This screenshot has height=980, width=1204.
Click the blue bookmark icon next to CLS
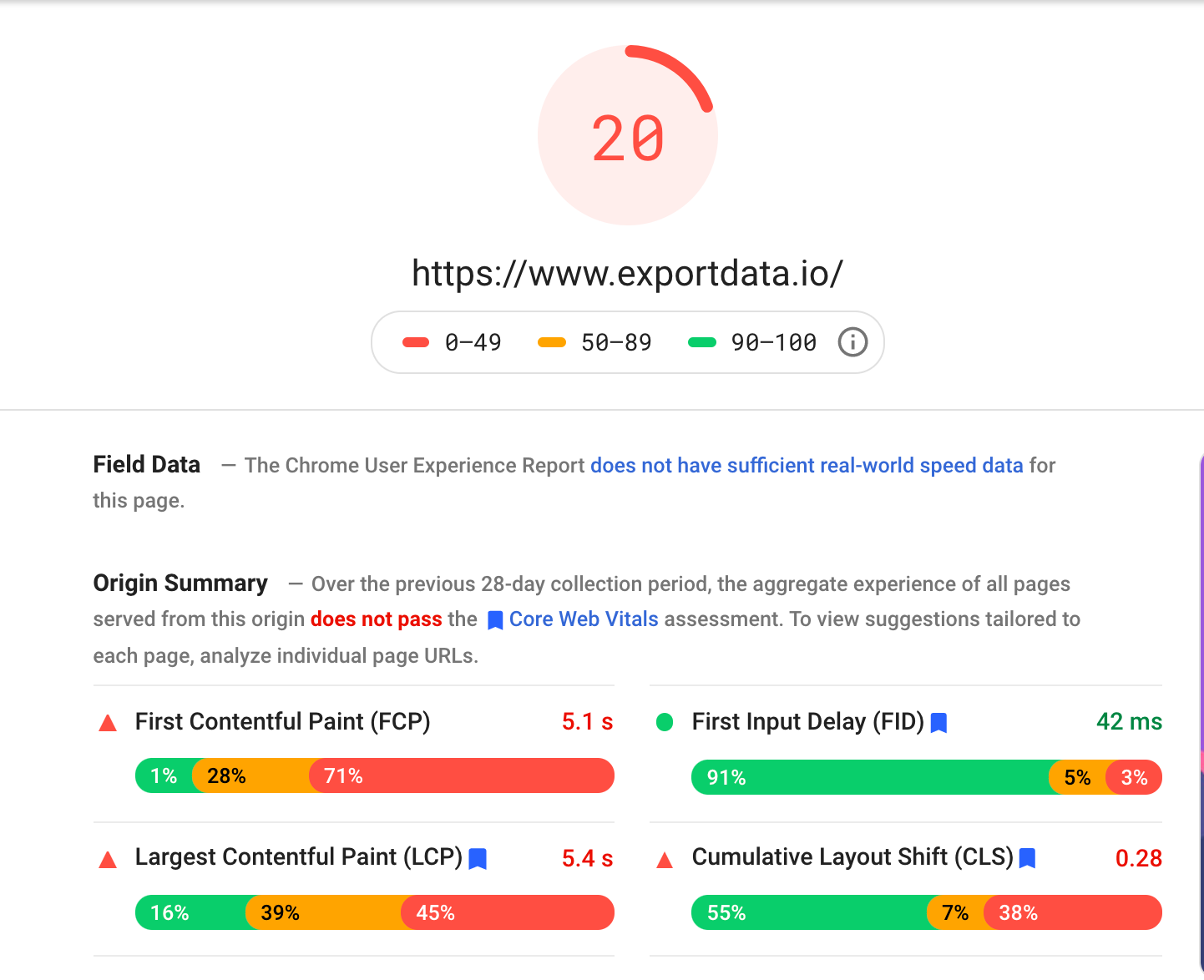coord(1028,858)
